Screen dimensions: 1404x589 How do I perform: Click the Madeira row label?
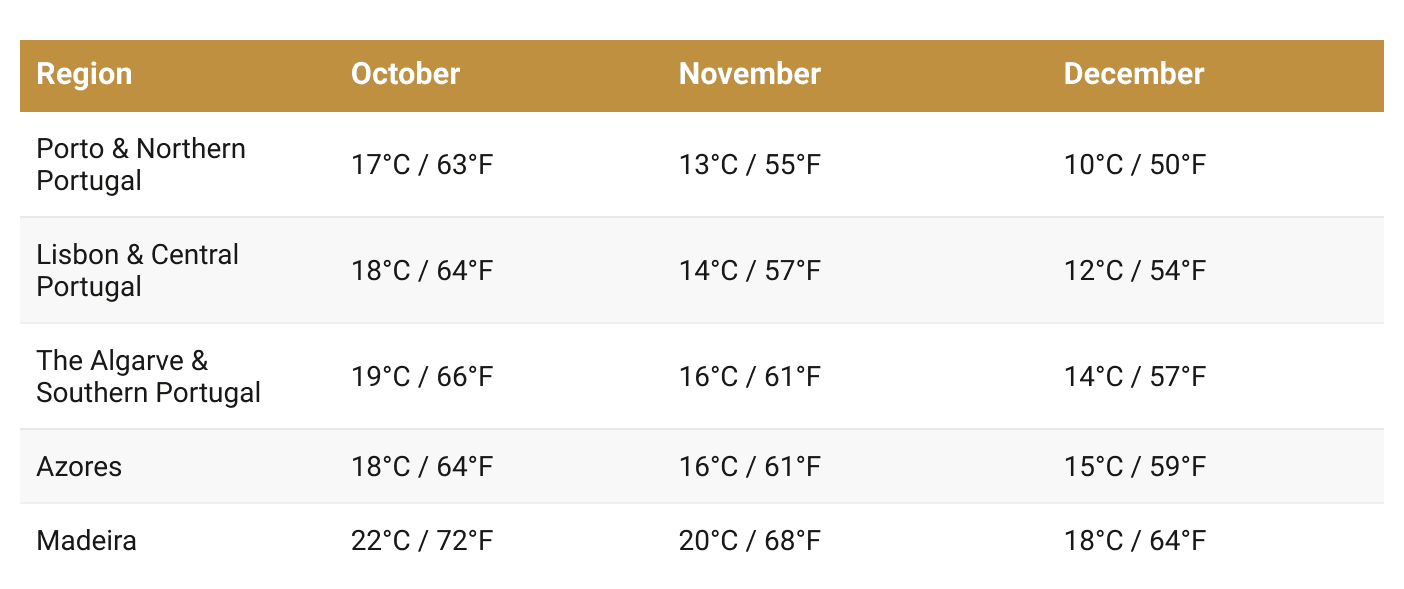coord(86,541)
